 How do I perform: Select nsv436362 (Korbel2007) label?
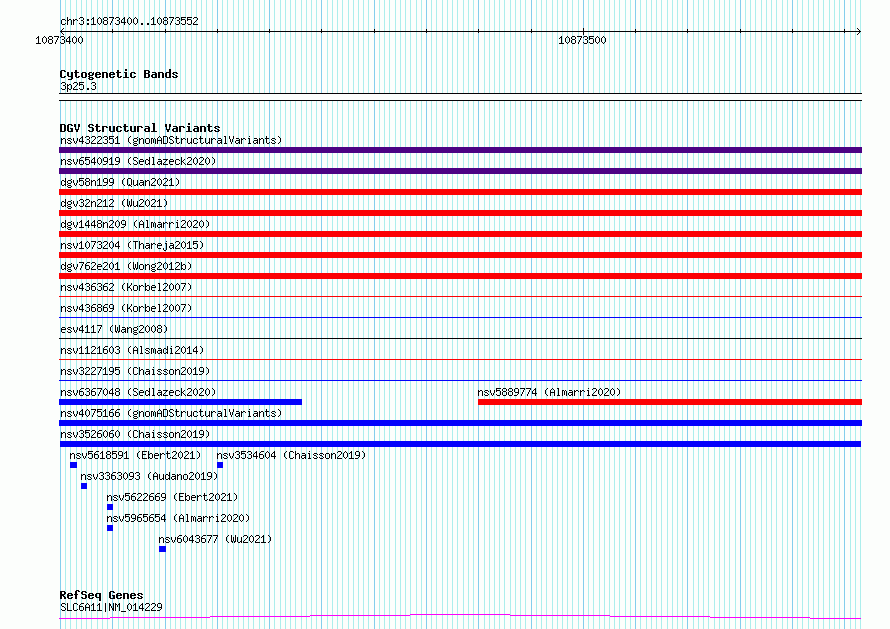pos(126,287)
